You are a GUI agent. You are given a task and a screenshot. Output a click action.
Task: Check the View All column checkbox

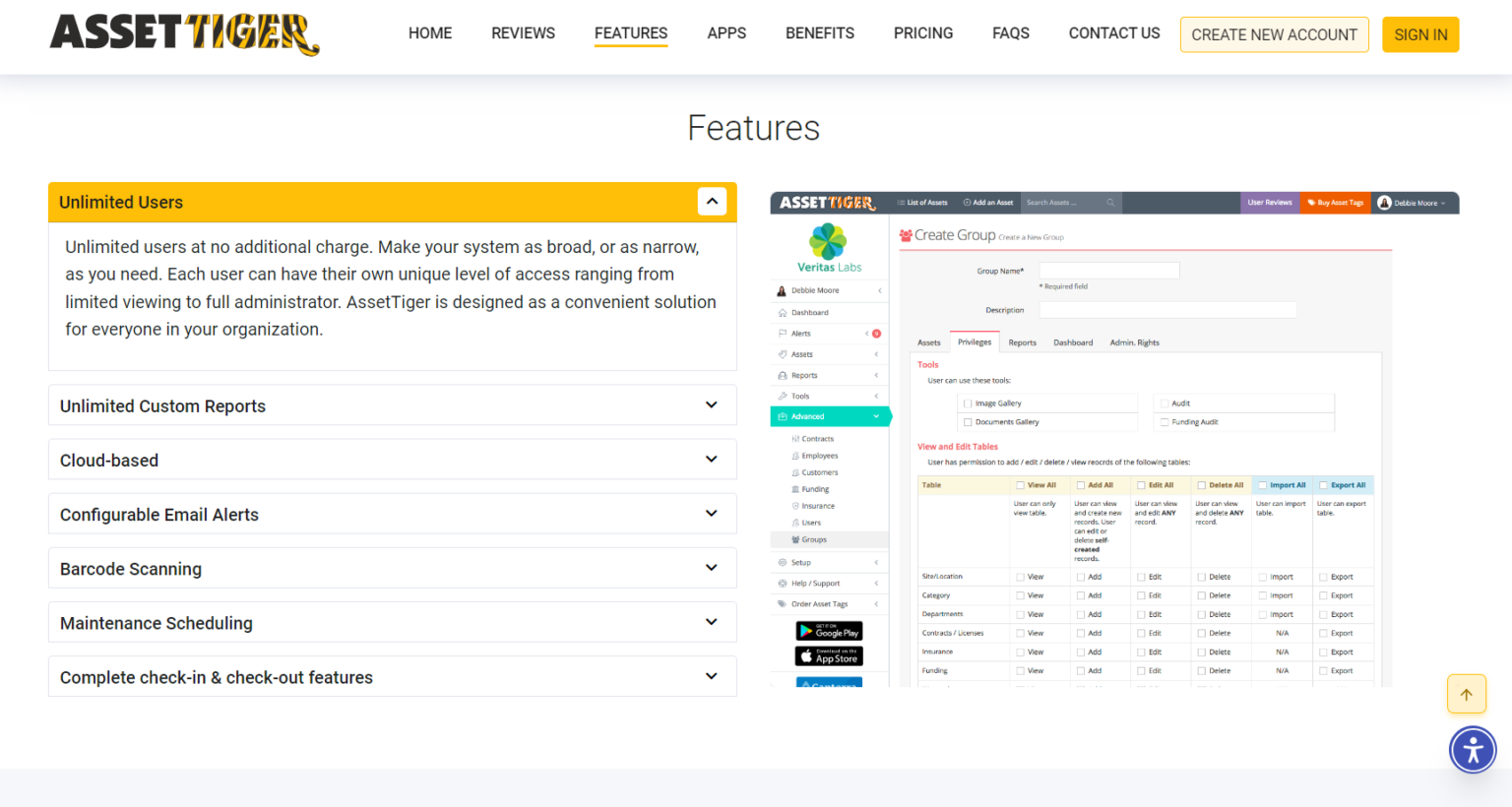tap(1022, 484)
